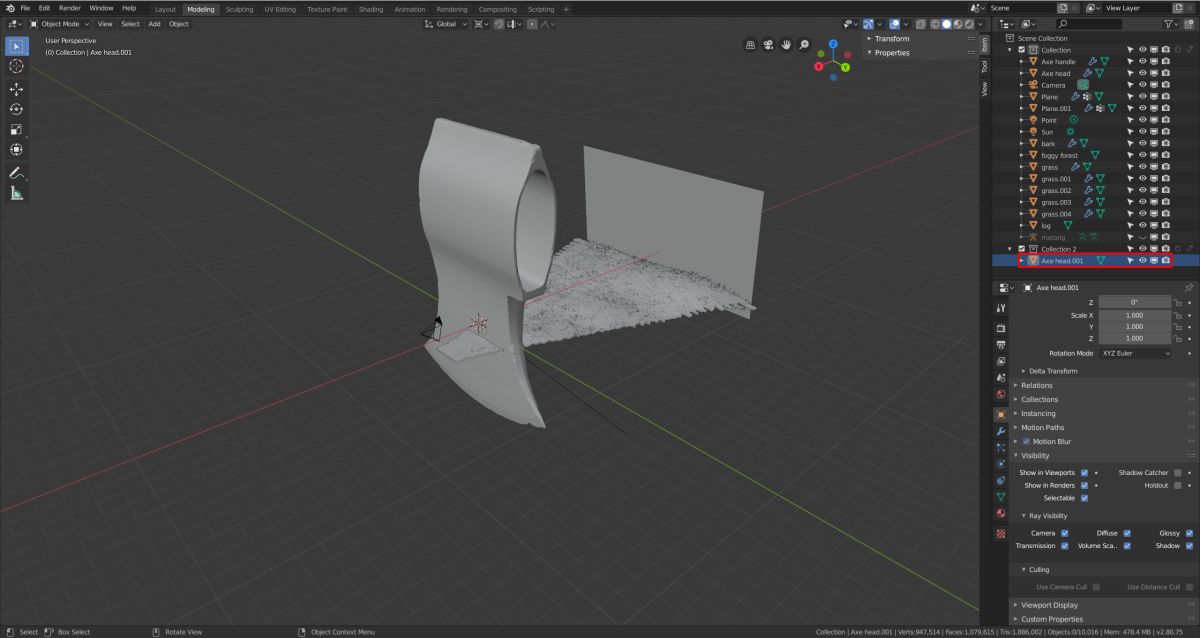Viewport: 1200px width, 638px height.
Task: Select the Select Box tool
Action: point(16,46)
